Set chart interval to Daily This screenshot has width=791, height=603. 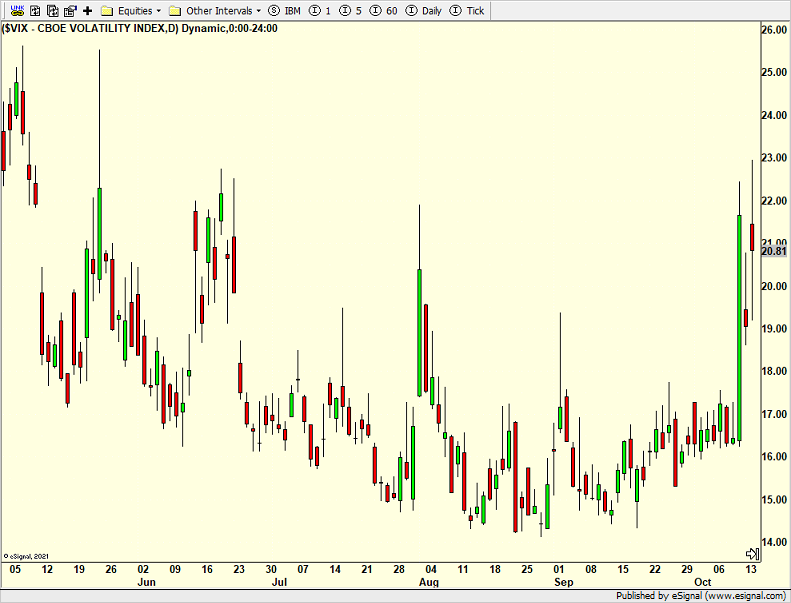[423, 10]
